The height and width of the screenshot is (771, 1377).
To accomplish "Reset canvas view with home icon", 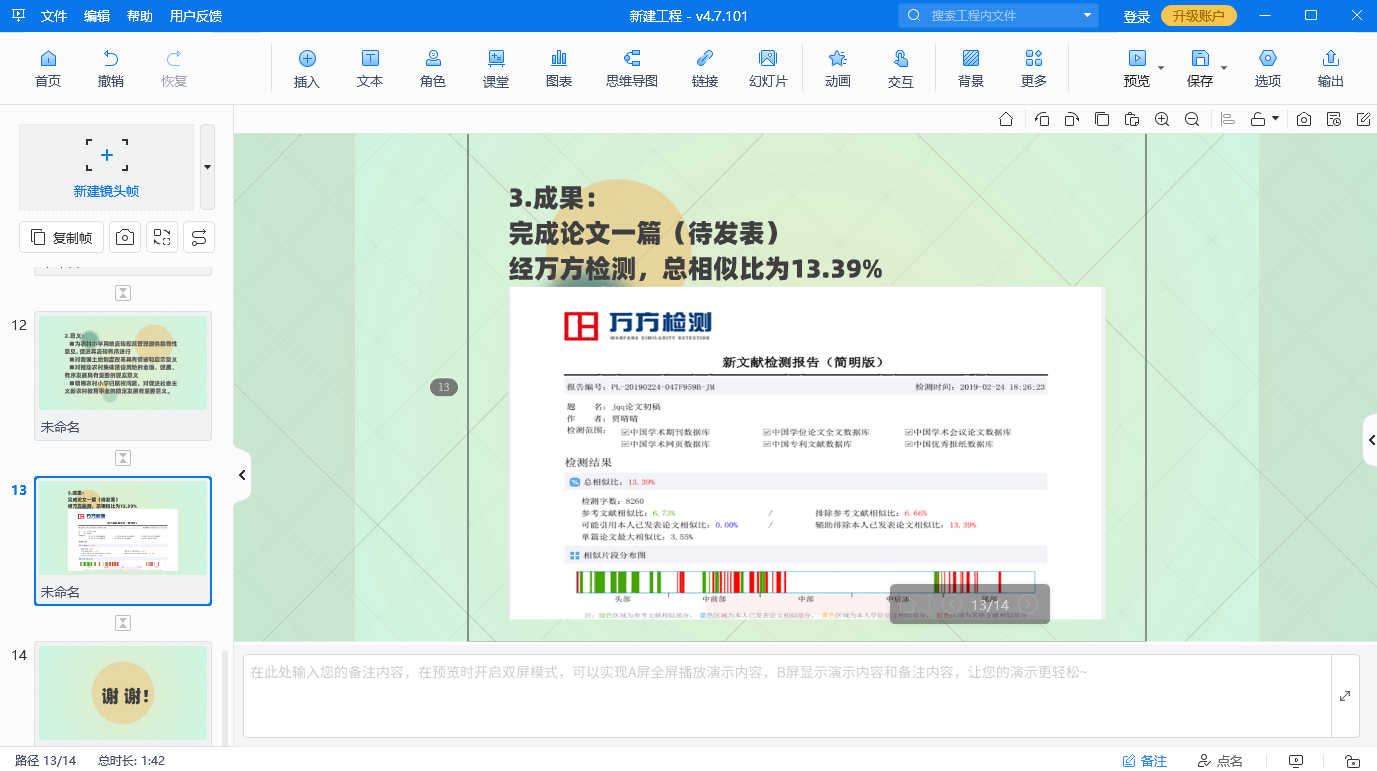I will [x=1006, y=119].
